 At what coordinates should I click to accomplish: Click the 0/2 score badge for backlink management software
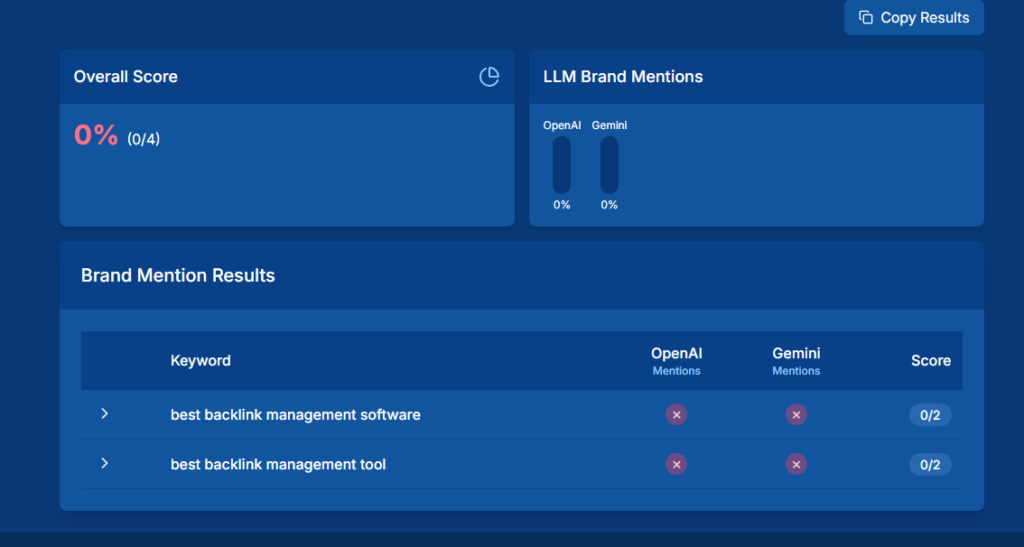930,415
